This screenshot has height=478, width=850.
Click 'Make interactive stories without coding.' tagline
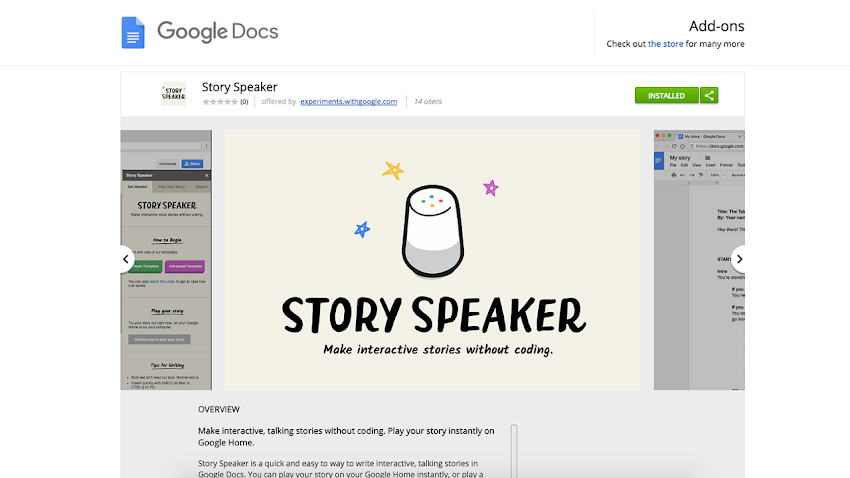tap(438, 350)
